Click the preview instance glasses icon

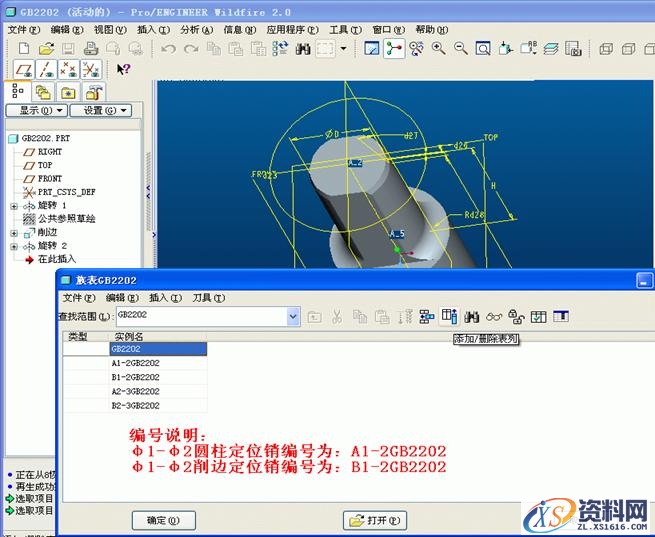pyautogui.click(x=494, y=317)
